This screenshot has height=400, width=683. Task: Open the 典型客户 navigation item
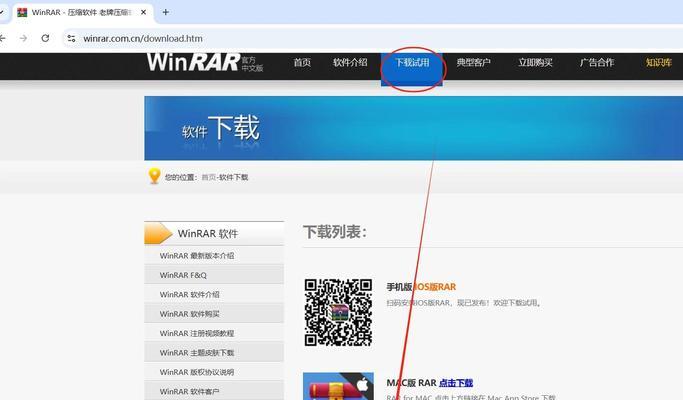[473, 62]
